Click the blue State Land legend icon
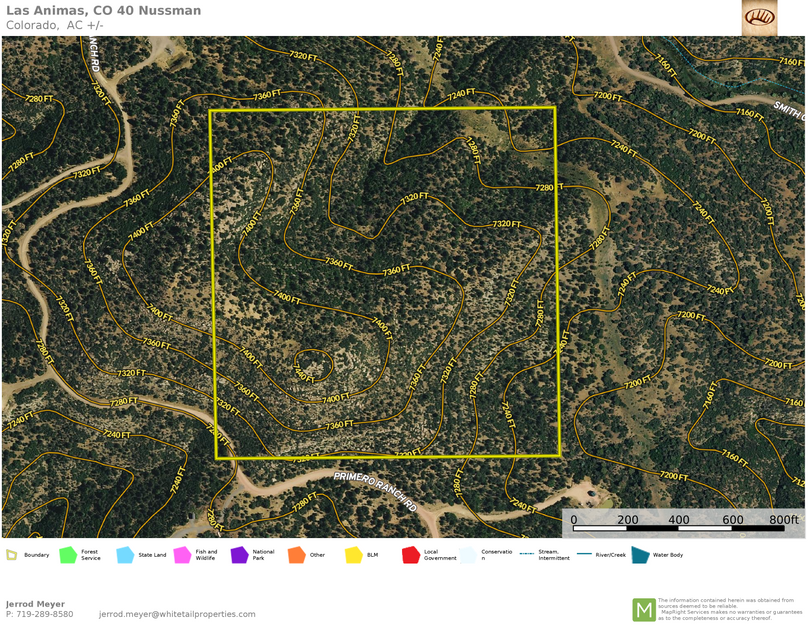This screenshot has height=625, width=808. pyautogui.click(x=125, y=555)
